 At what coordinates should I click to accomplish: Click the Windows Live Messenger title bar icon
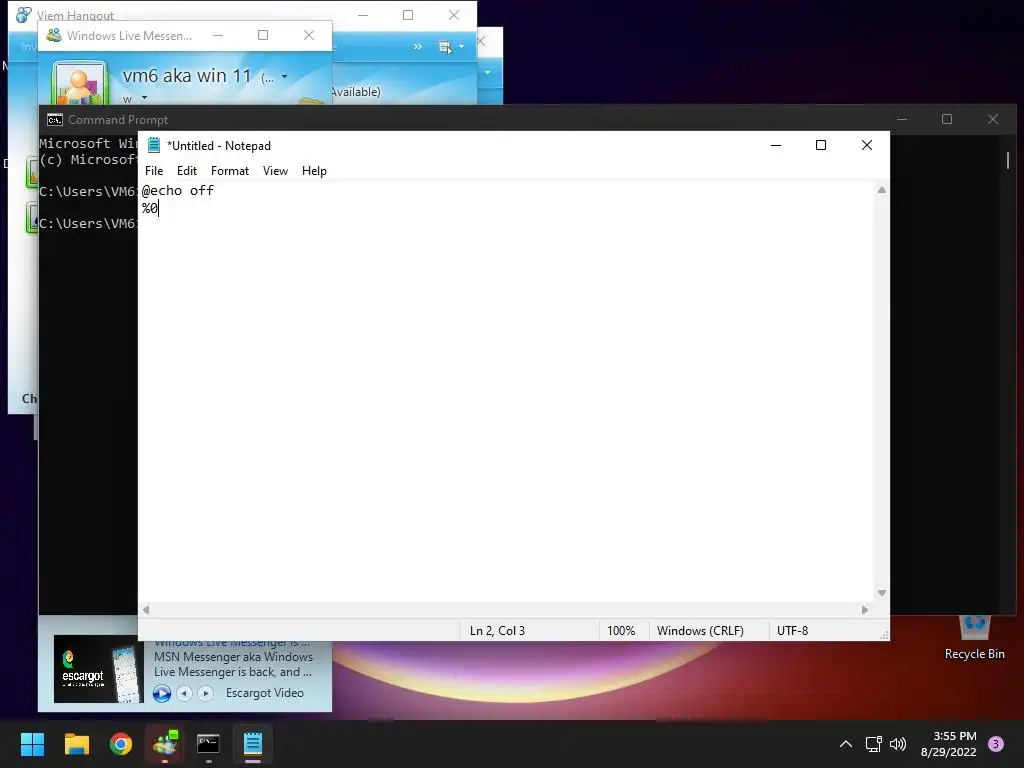(x=54, y=35)
